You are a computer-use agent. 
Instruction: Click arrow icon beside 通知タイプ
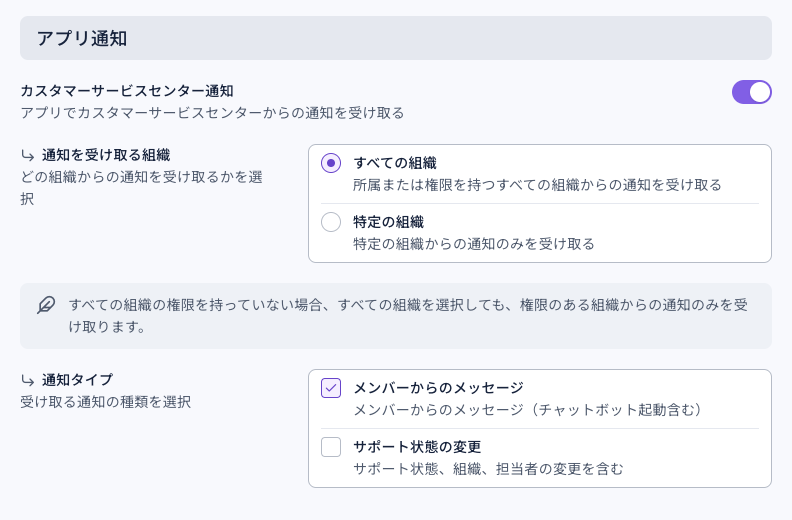[28, 380]
